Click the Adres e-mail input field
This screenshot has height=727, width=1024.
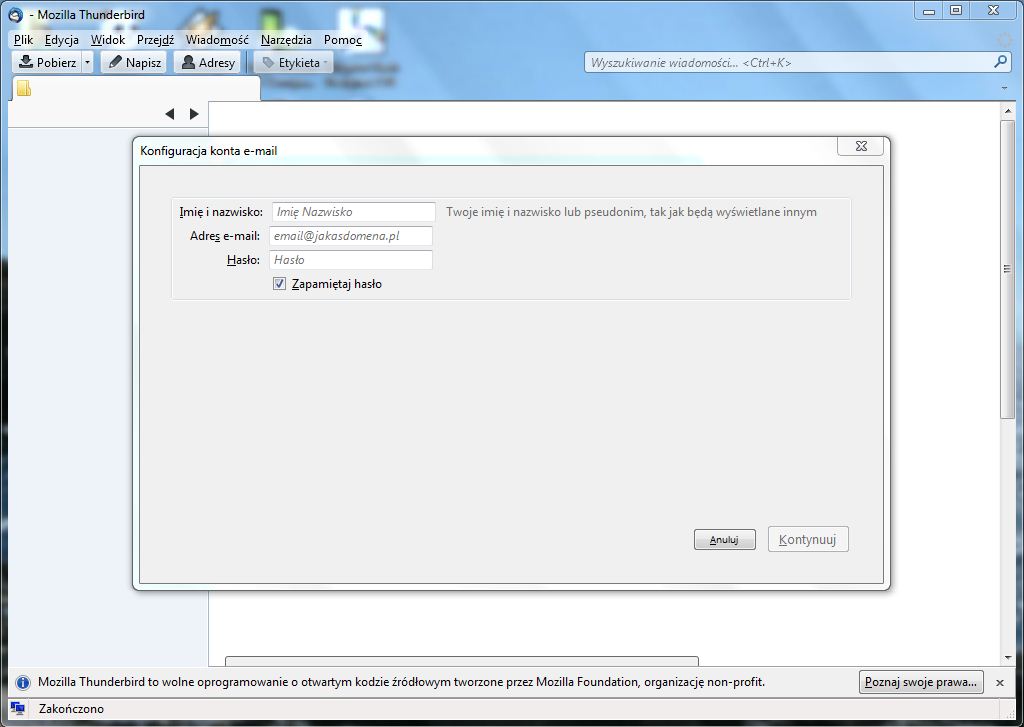(351, 236)
